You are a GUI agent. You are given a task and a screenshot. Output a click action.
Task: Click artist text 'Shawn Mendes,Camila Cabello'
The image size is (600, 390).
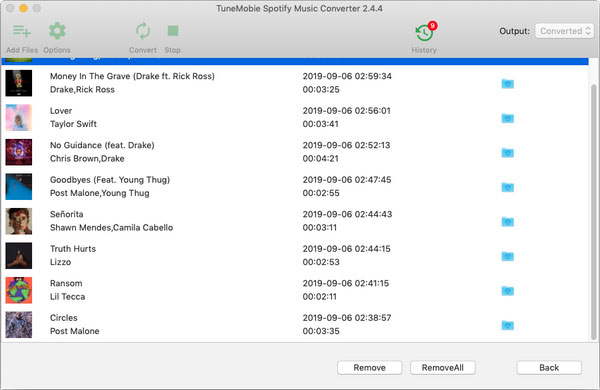[111, 227]
